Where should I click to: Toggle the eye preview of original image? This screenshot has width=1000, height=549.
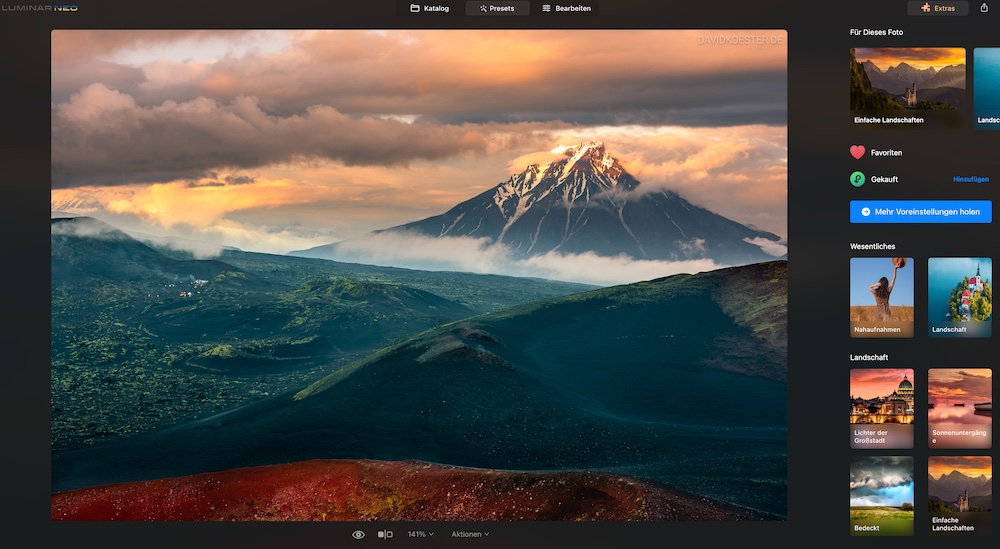(x=358, y=535)
